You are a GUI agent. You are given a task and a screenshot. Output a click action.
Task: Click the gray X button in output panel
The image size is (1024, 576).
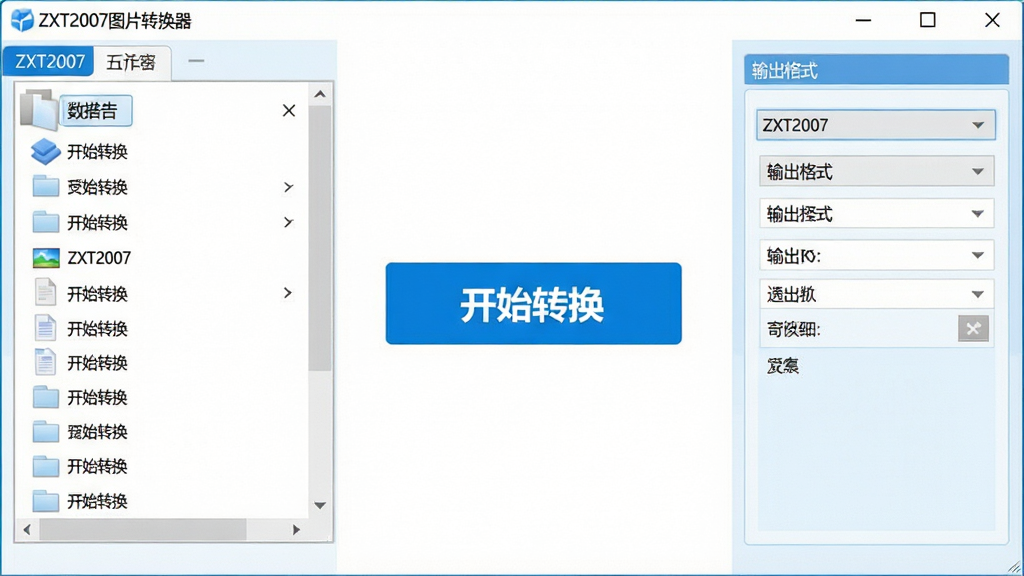[973, 328]
